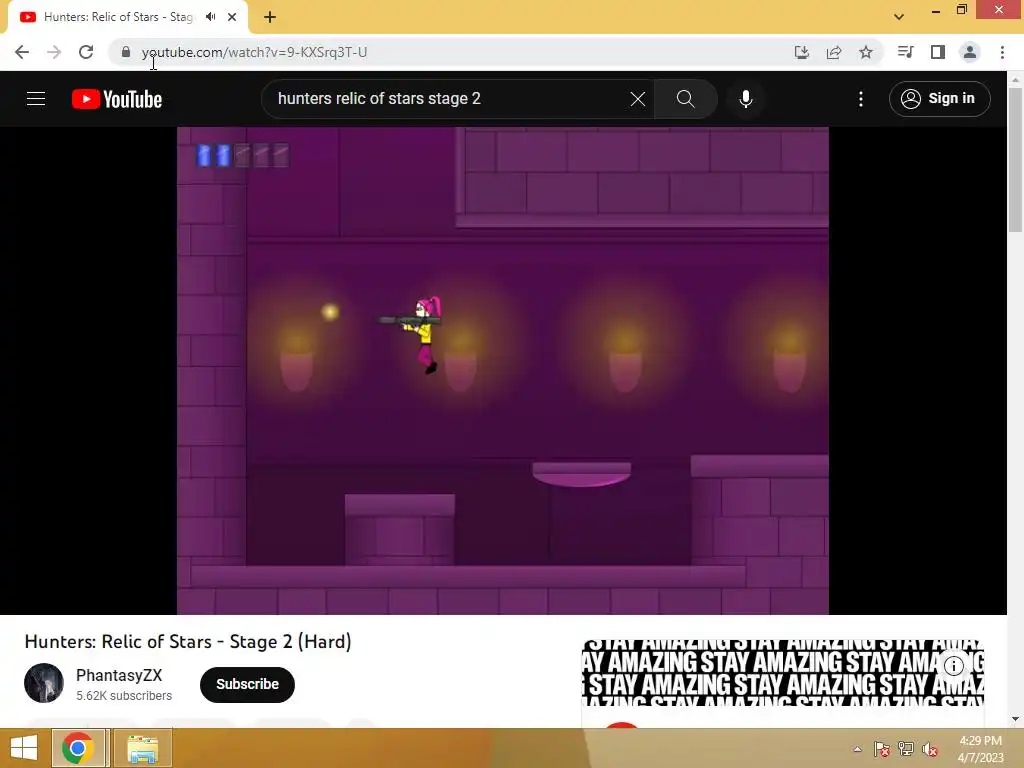The height and width of the screenshot is (768, 1024).
Task: Open the Stay Amazing ad banner
Action: click(x=782, y=673)
